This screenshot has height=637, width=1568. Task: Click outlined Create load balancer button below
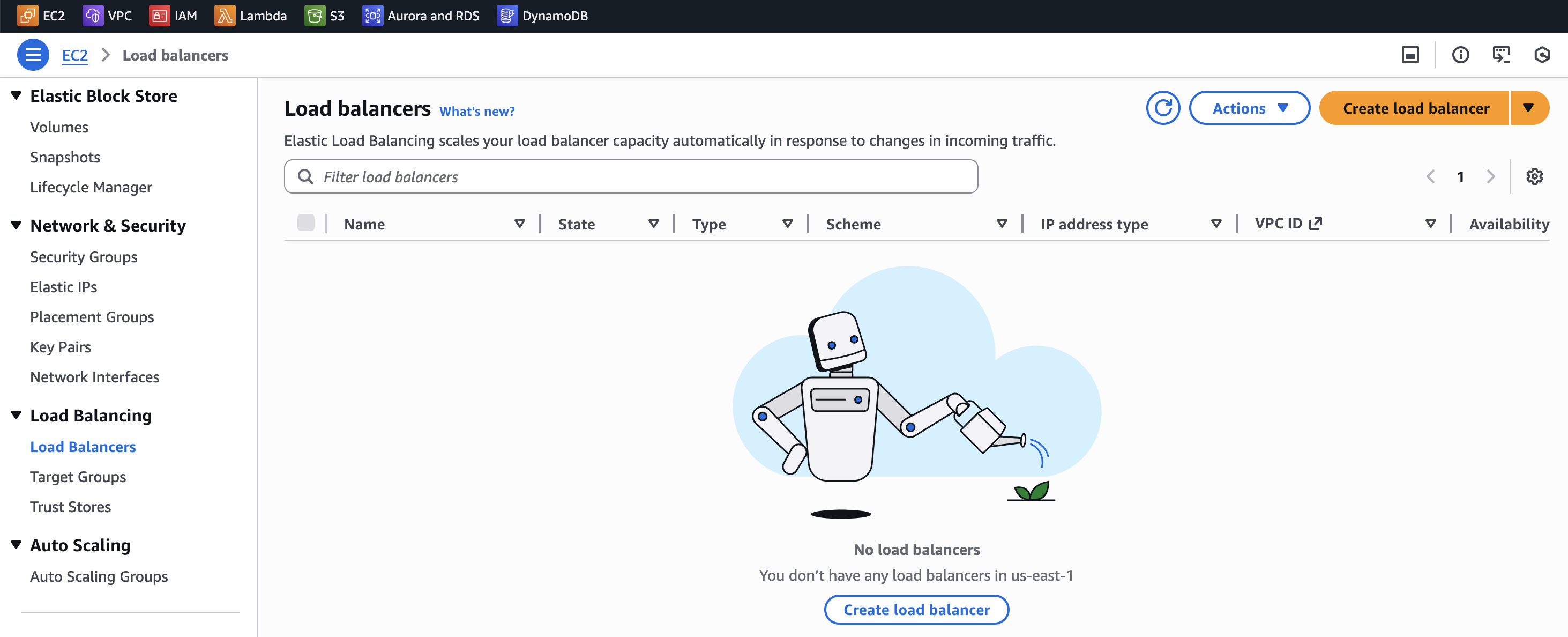(916, 610)
